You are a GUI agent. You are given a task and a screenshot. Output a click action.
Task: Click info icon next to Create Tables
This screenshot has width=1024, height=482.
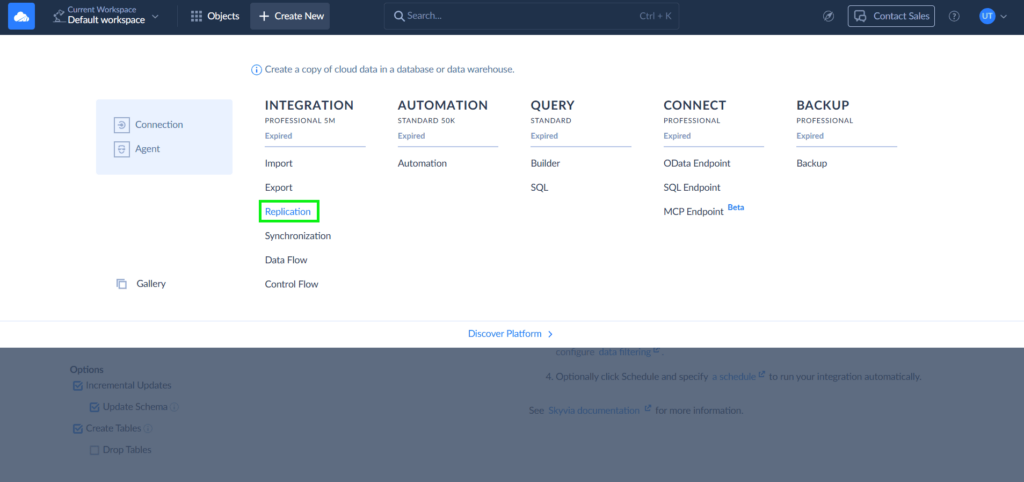coord(148,429)
